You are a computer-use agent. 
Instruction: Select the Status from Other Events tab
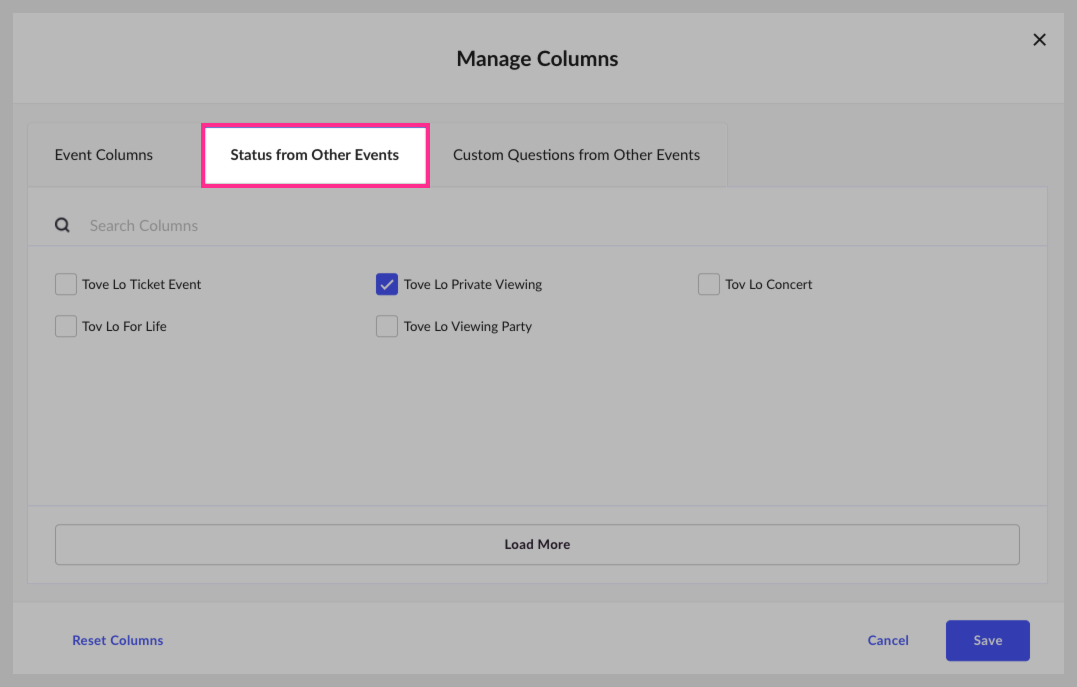[315, 155]
